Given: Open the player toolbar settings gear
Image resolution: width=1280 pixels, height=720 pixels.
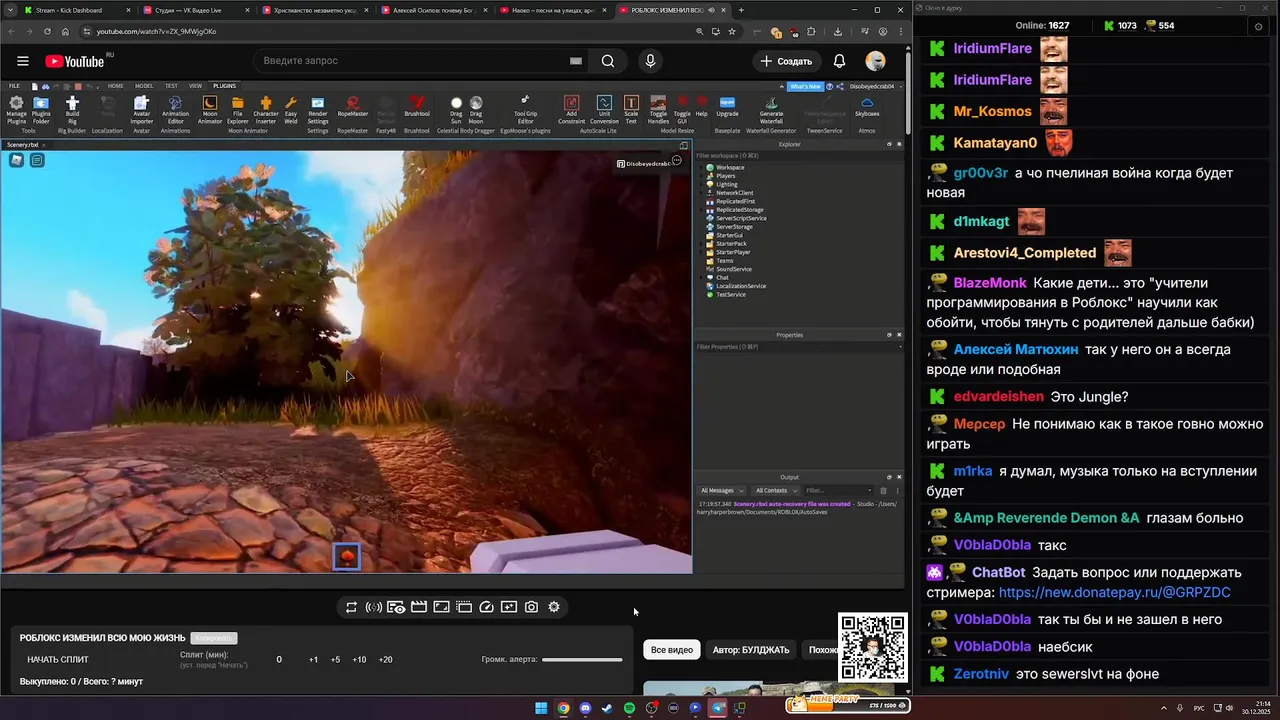Looking at the screenshot, I should 554,607.
